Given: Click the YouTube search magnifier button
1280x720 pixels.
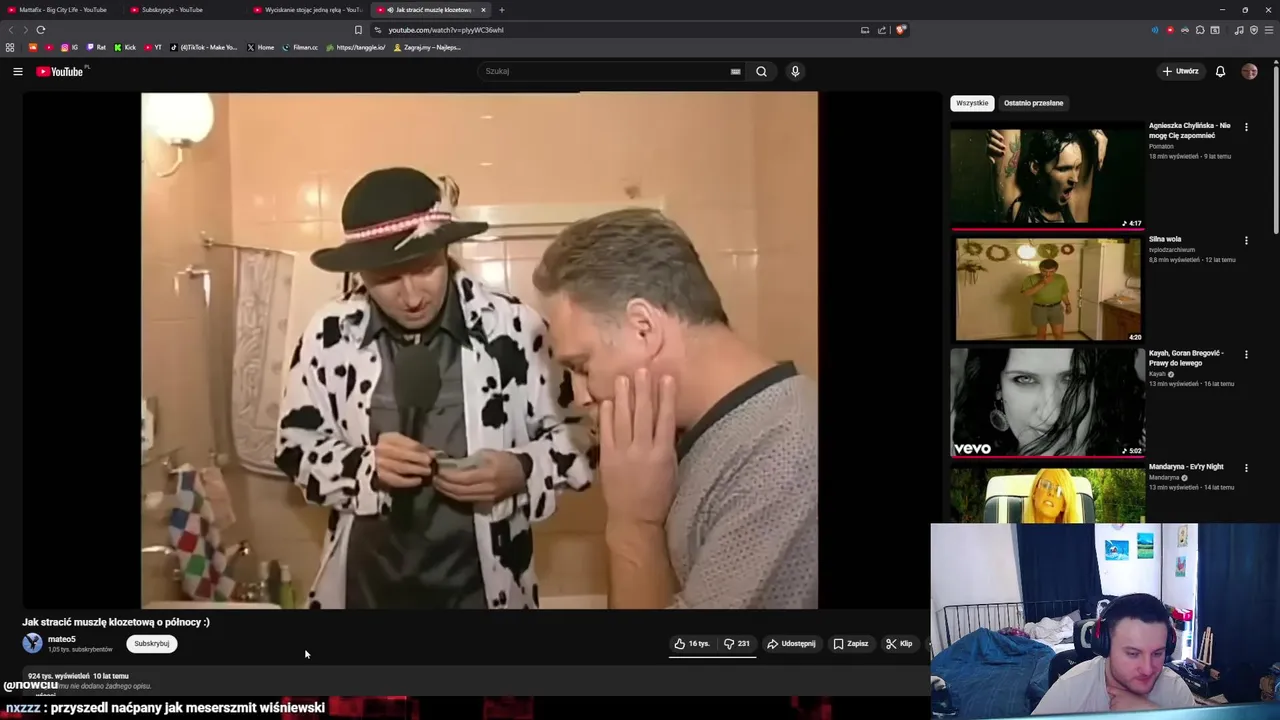Looking at the screenshot, I should (x=761, y=71).
